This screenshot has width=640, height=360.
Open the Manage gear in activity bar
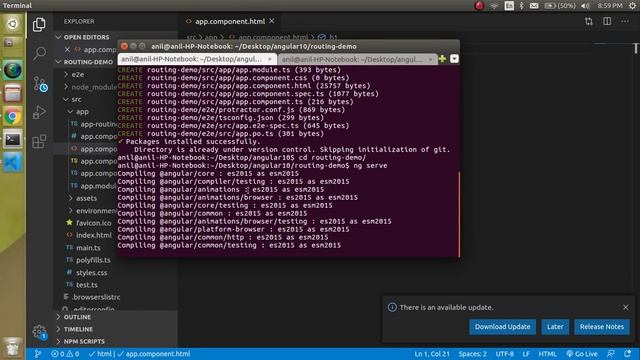point(40,331)
